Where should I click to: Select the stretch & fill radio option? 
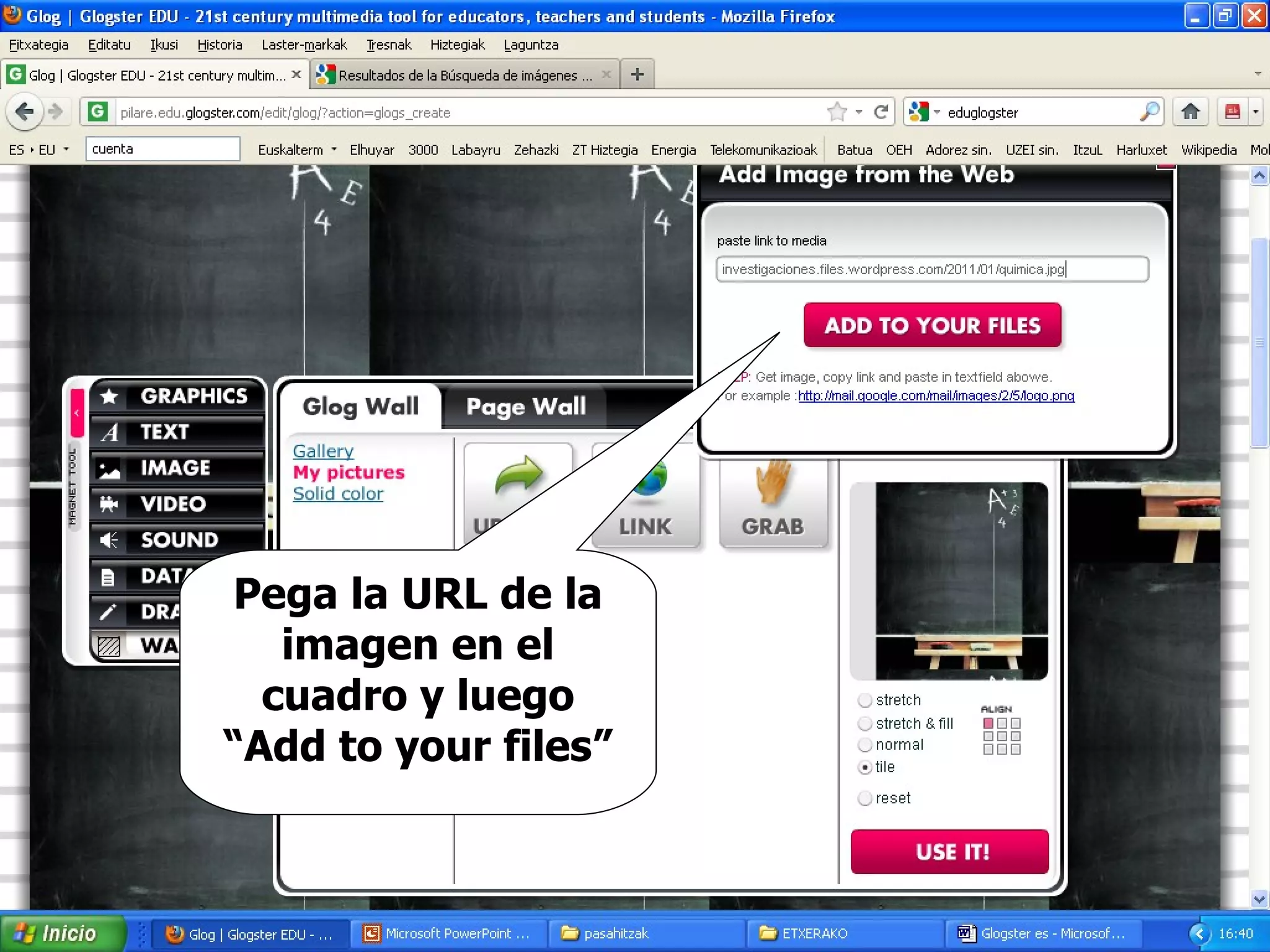coord(864,724)
